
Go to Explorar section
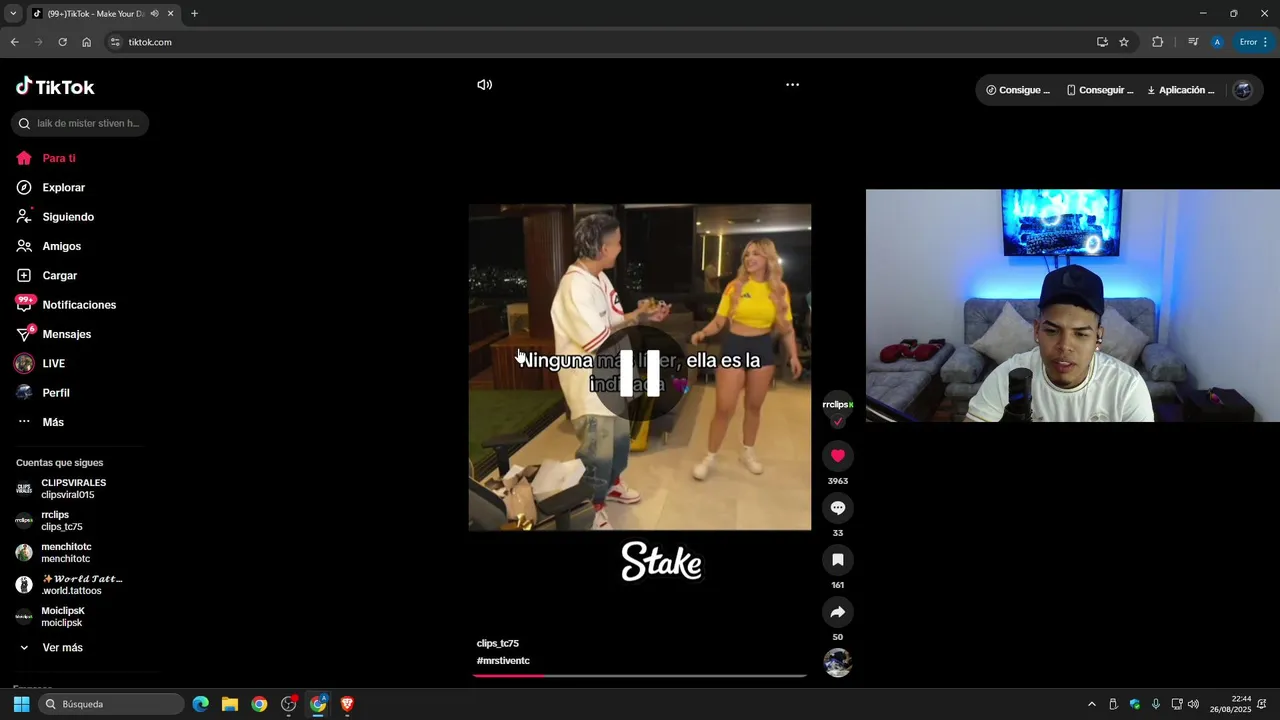tap(51, 187)
